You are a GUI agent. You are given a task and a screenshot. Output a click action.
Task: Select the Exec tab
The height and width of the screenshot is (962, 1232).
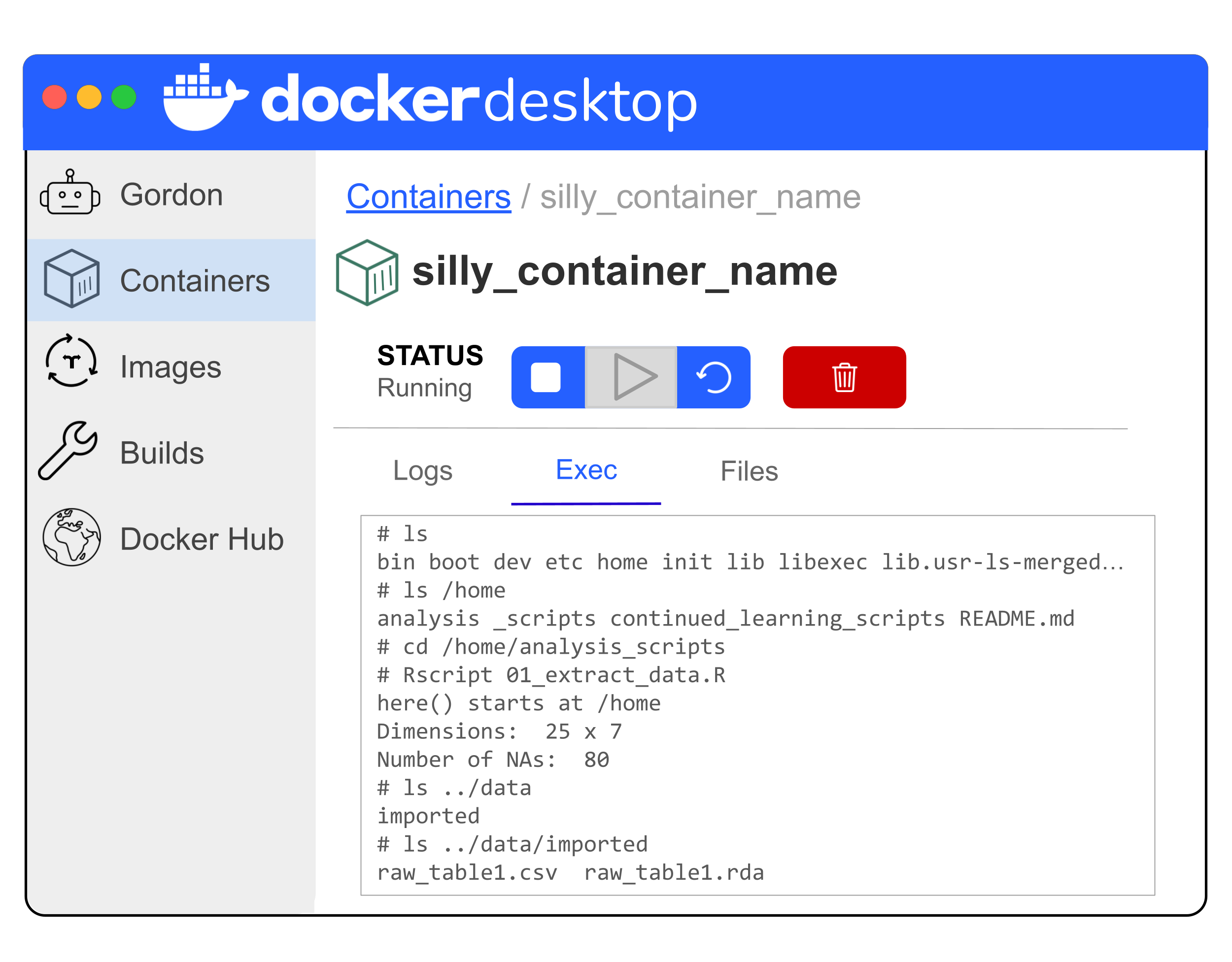[x=586, y=470]
